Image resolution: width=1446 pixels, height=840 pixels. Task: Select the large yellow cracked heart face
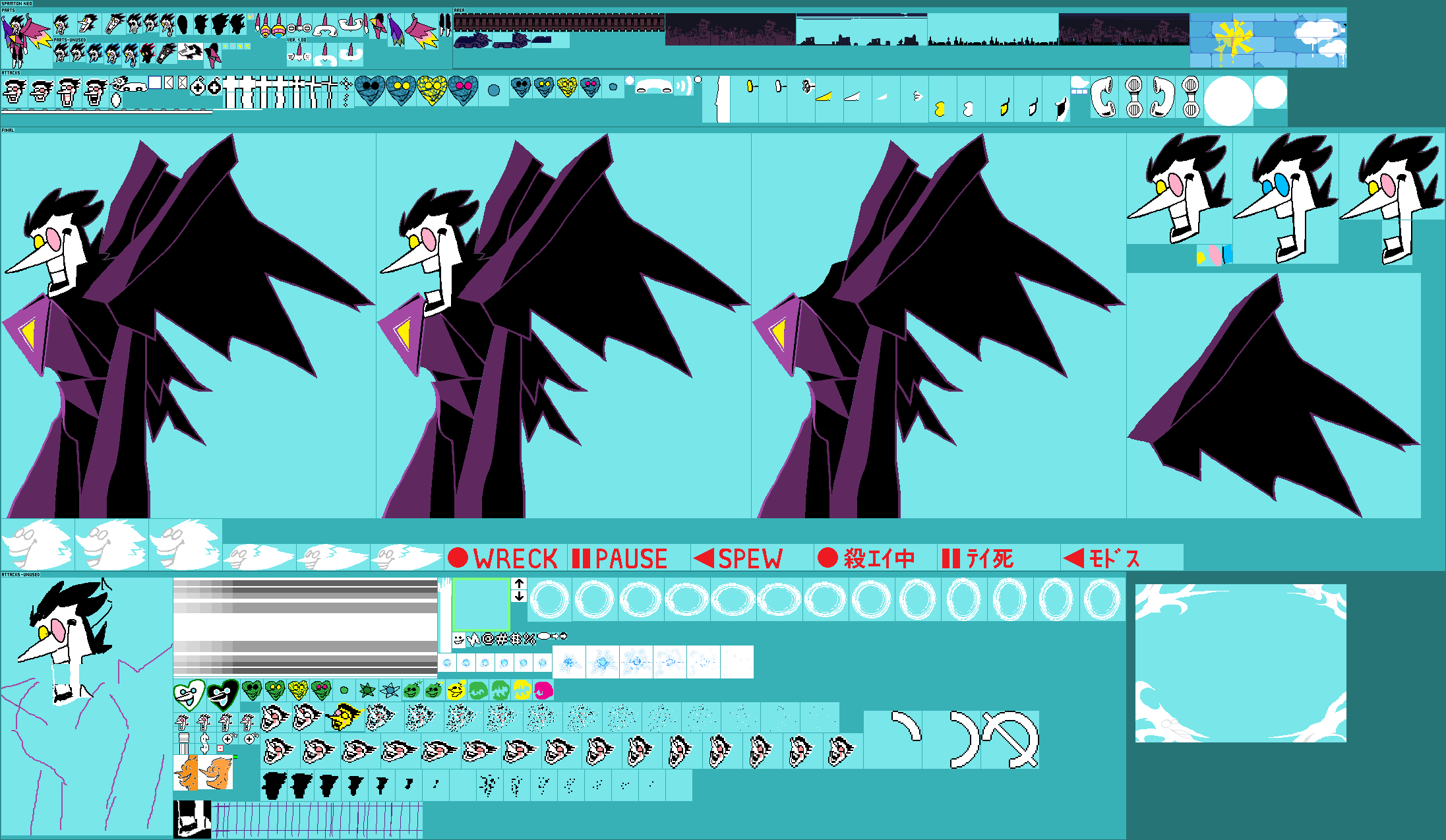coord(432,90)
